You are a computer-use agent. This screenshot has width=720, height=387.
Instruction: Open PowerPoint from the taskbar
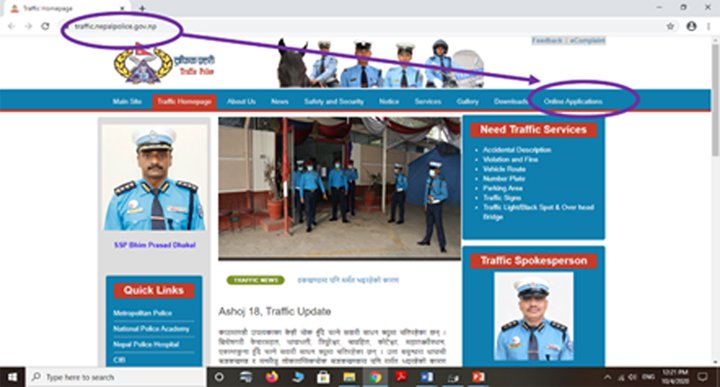click(x=478, y=377)
